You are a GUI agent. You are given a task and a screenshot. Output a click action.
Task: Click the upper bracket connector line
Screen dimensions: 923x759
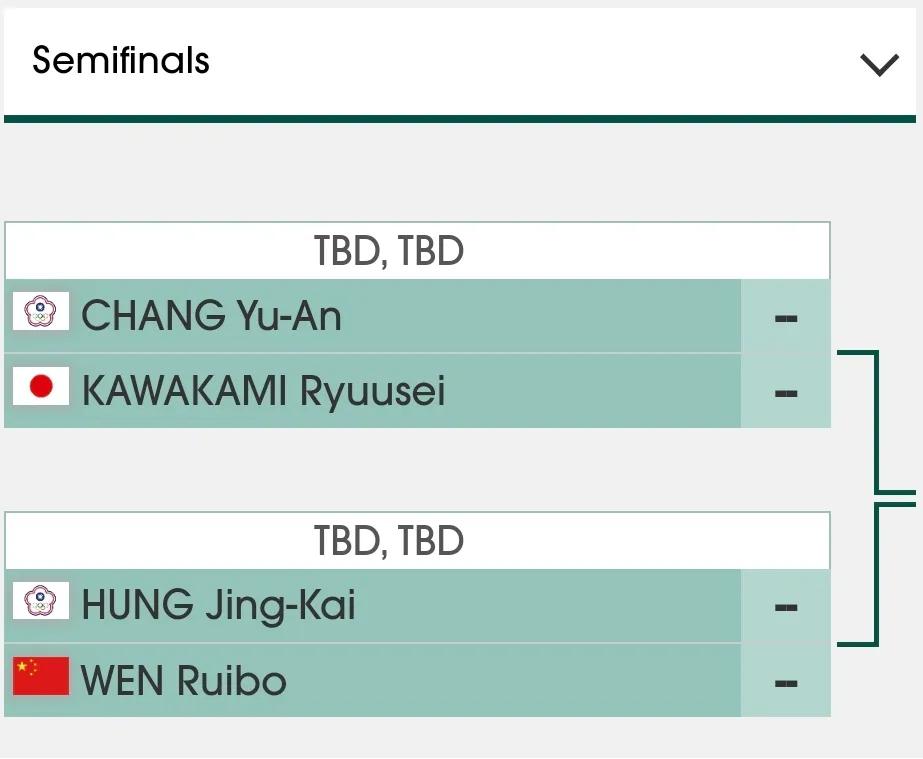(876, 422)
